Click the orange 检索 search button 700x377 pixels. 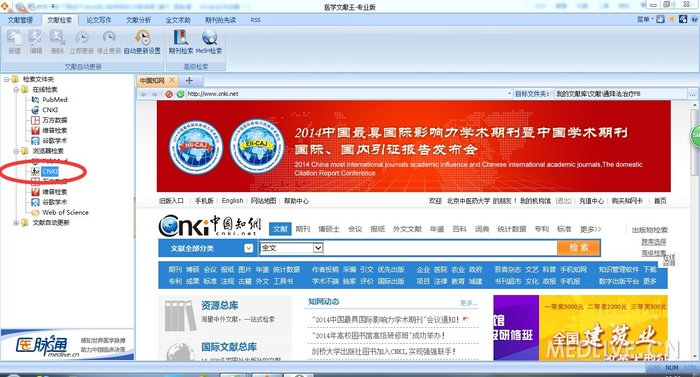coord(579,248)
